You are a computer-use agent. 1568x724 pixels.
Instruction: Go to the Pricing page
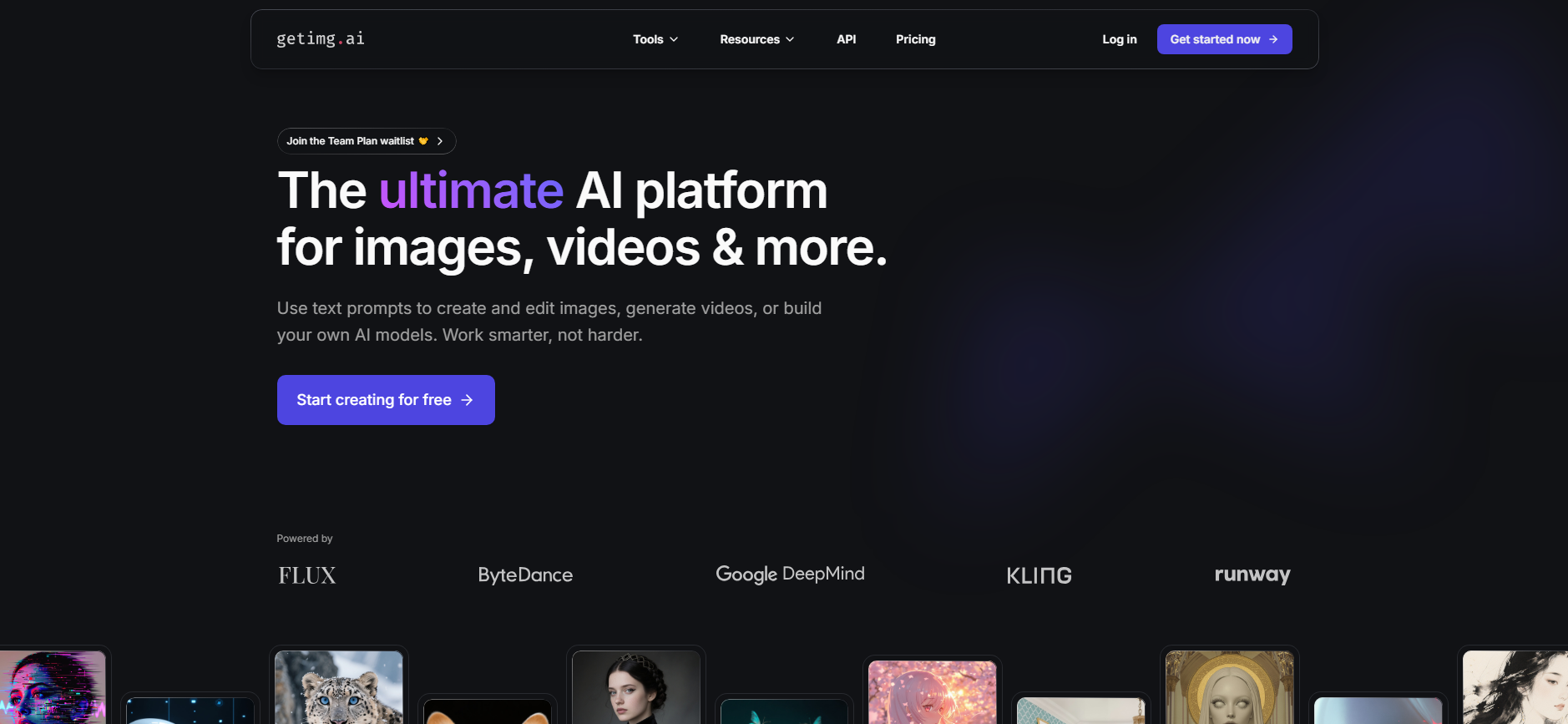[x=915, y=39]
